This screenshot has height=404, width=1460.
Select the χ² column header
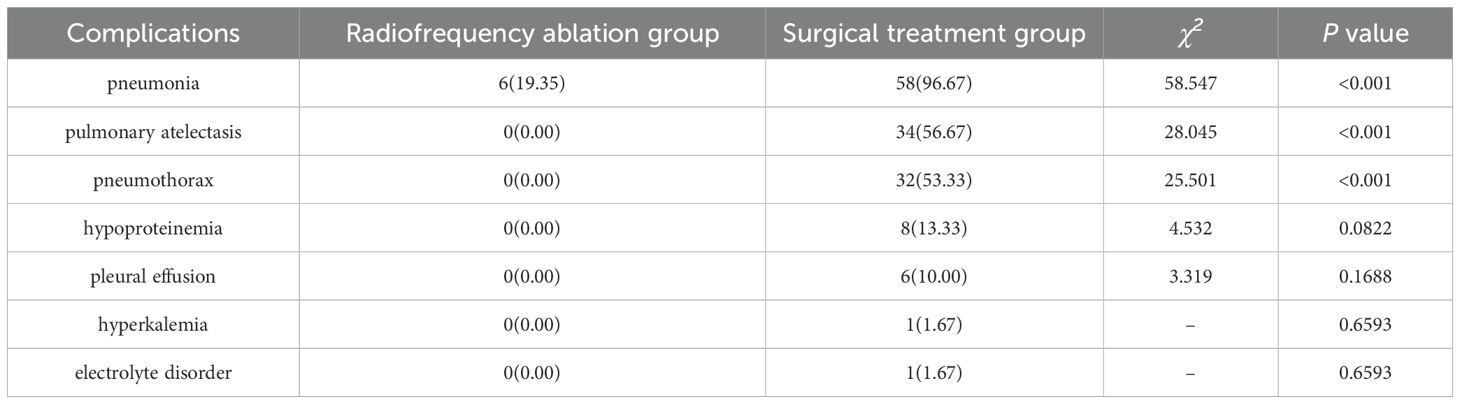point(1183,33)
